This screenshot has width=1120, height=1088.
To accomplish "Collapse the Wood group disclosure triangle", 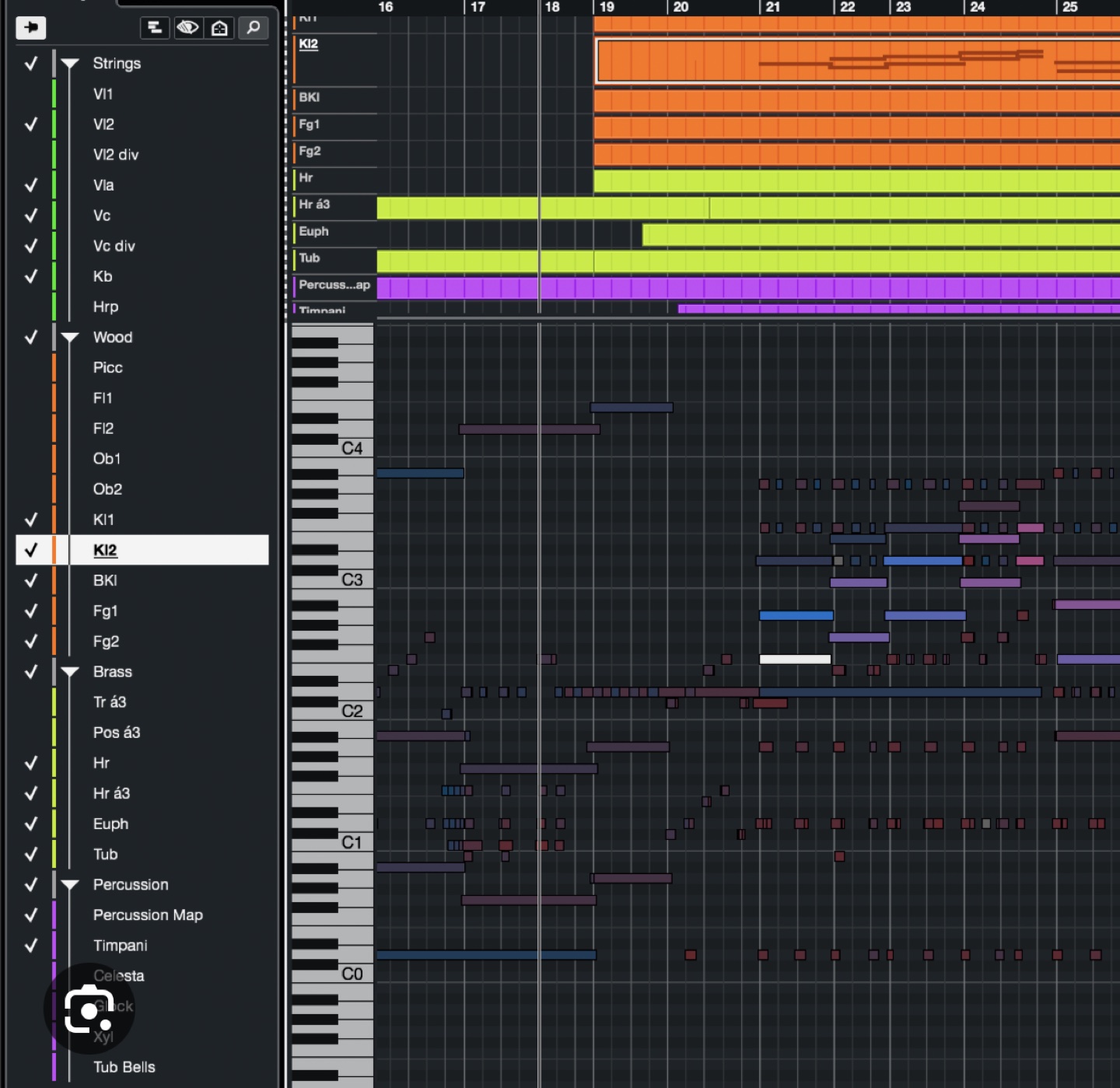I will point(71,338).
